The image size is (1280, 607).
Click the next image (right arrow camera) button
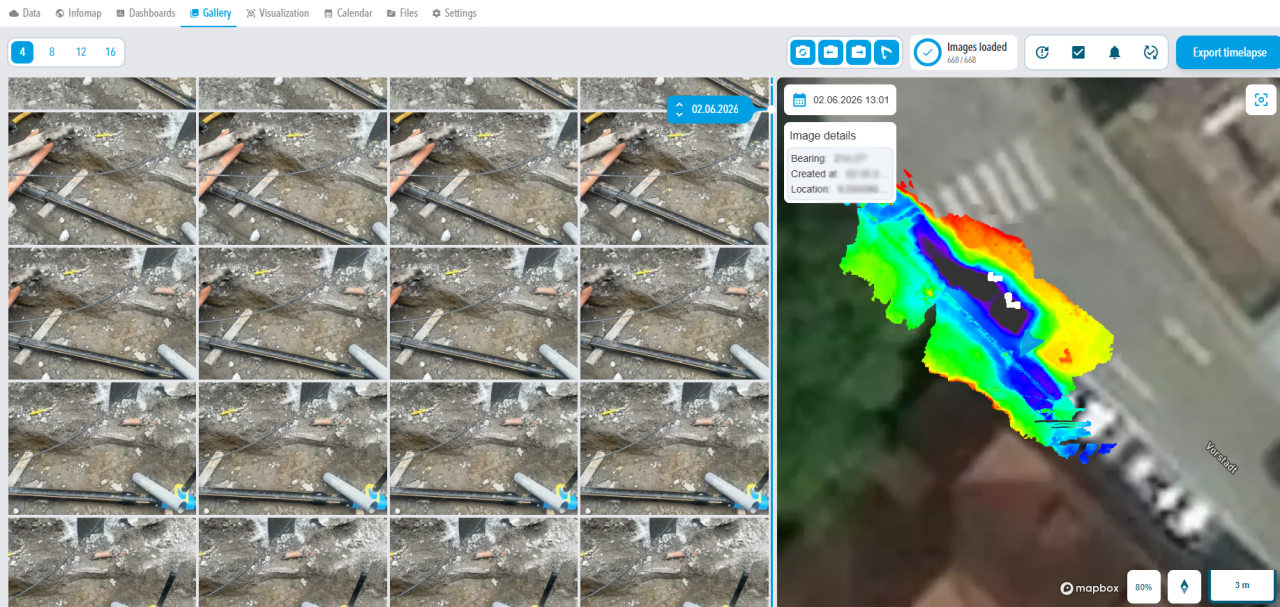[858, 52]
